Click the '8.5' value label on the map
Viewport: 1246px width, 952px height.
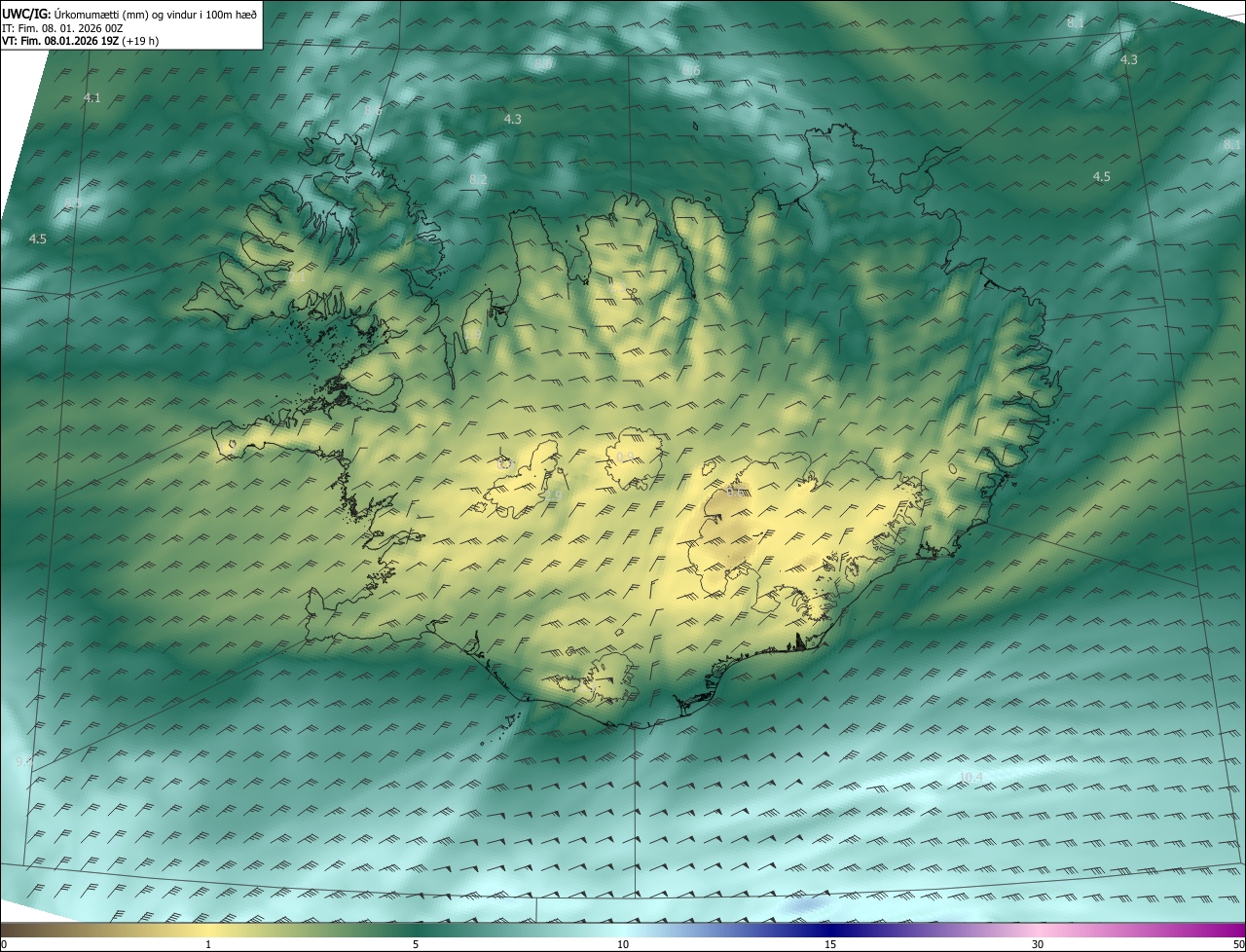coord(72,203)
